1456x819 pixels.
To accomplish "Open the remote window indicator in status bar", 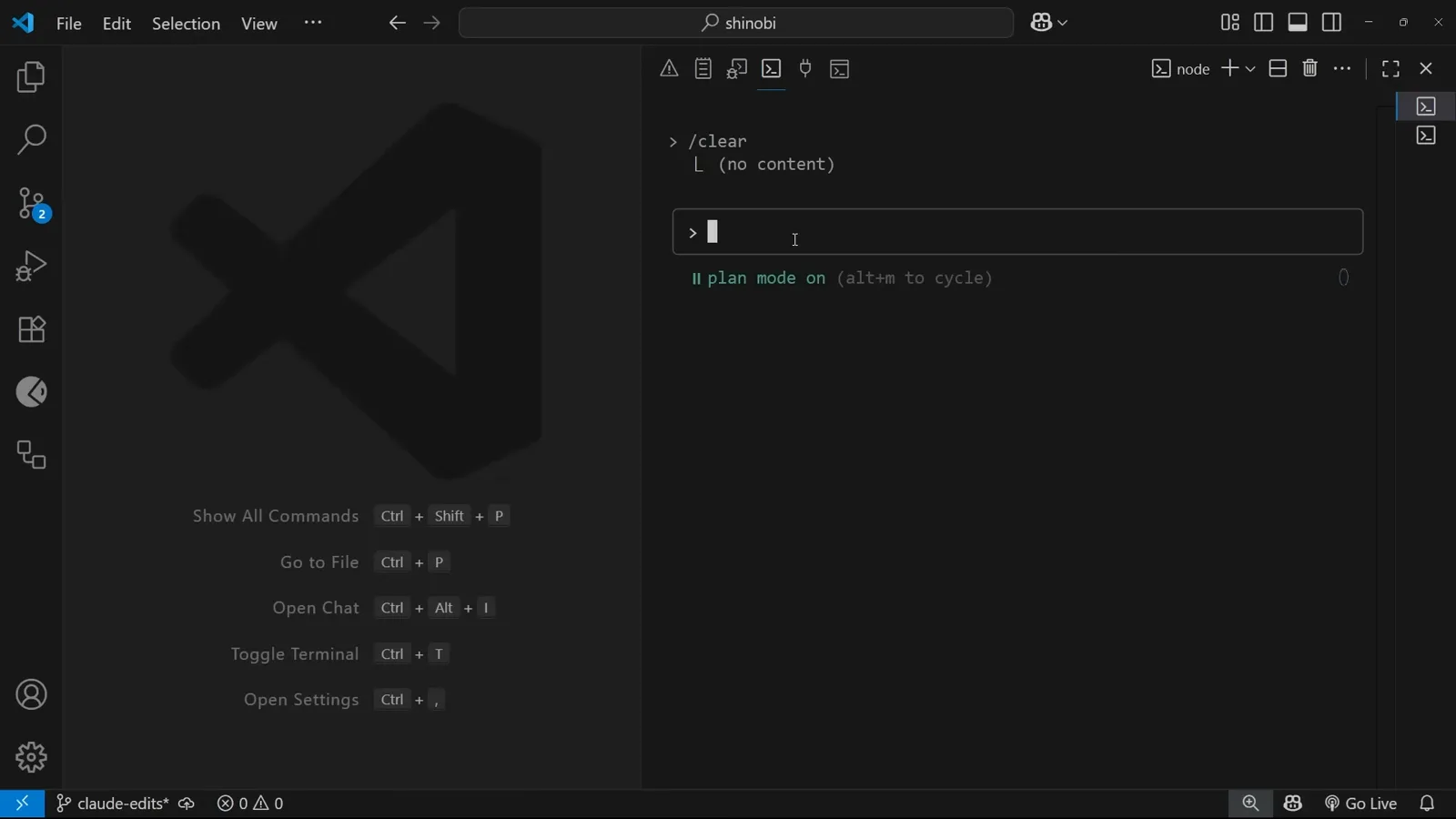I will (22, 804).
